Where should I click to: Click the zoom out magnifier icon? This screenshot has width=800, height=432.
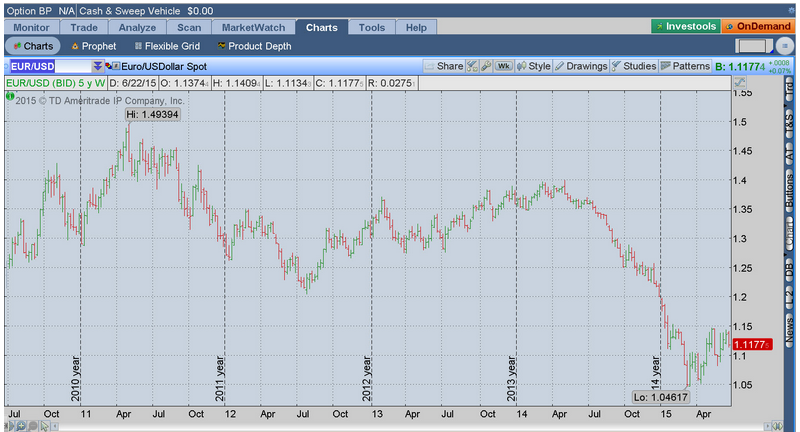tap(33, 426)
